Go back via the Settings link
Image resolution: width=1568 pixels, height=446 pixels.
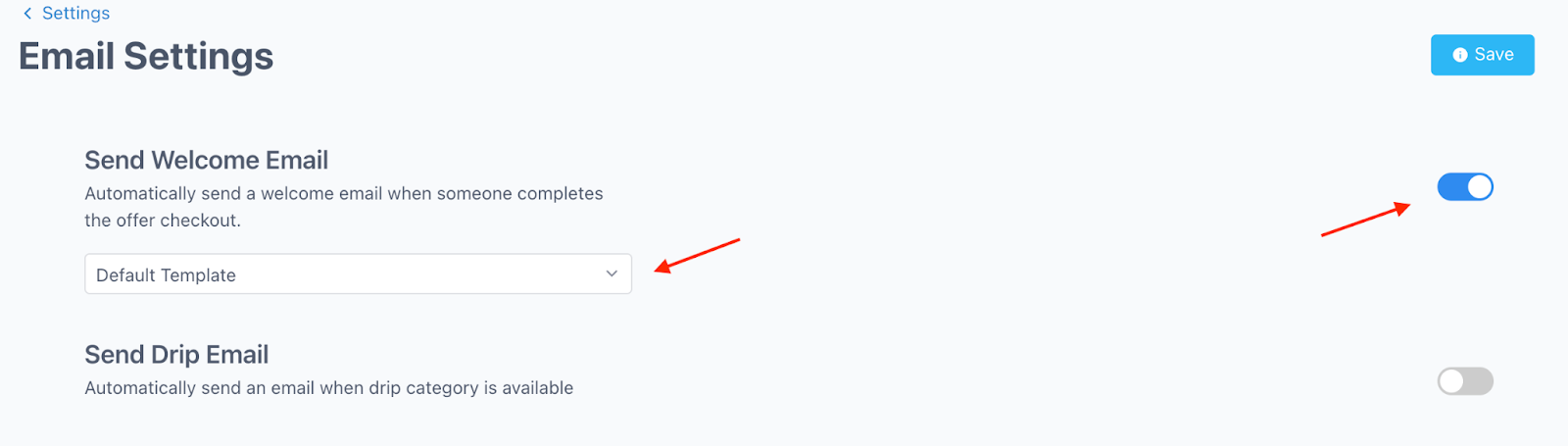pos(75,14)
